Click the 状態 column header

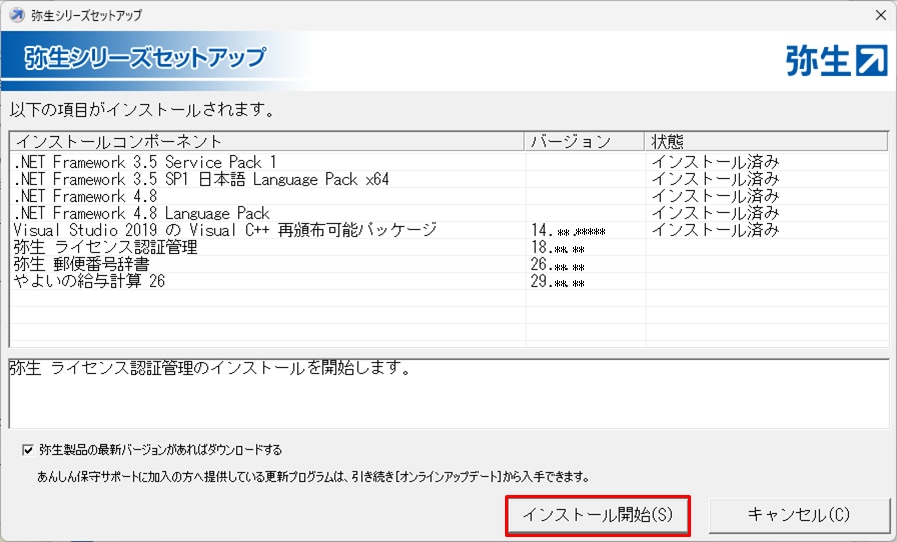(668, 141)
